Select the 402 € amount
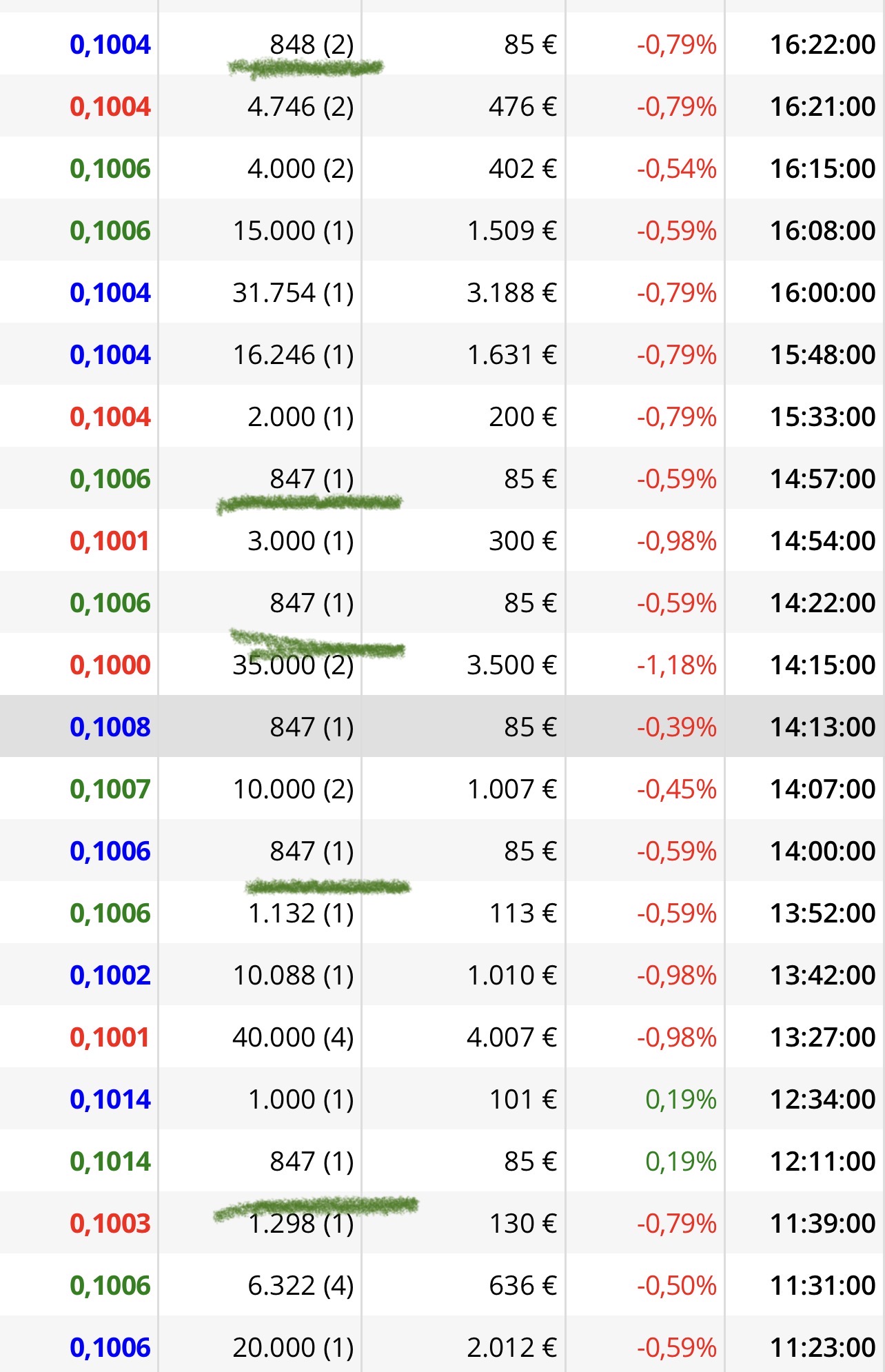 [522, 169]
